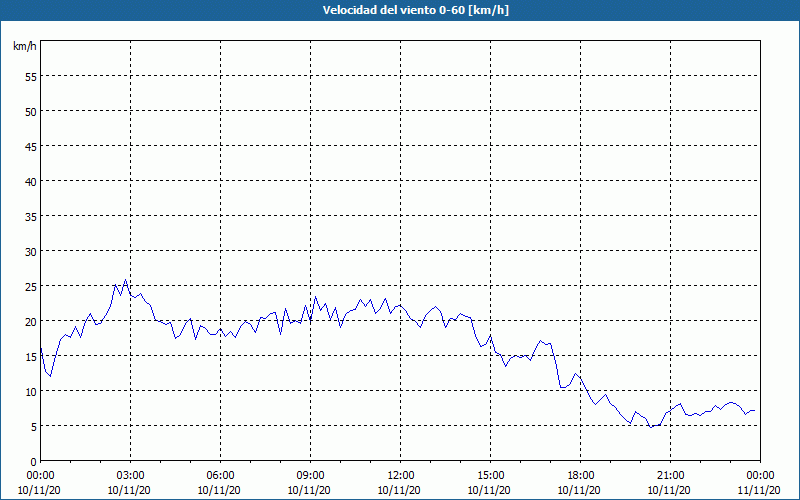Select the y-axis value '30'

click(x=31, y=252)
